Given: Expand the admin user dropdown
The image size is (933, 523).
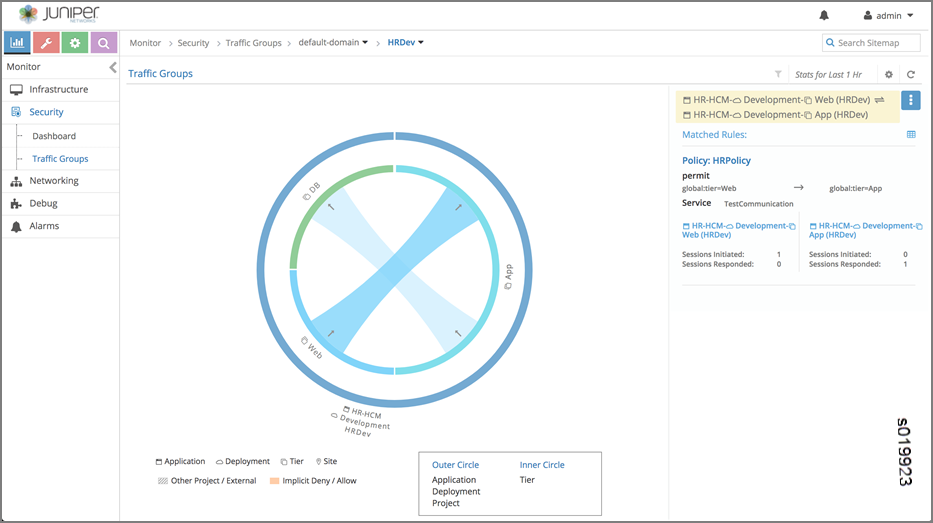Looking at the screenshot, I should click(888, 16).
